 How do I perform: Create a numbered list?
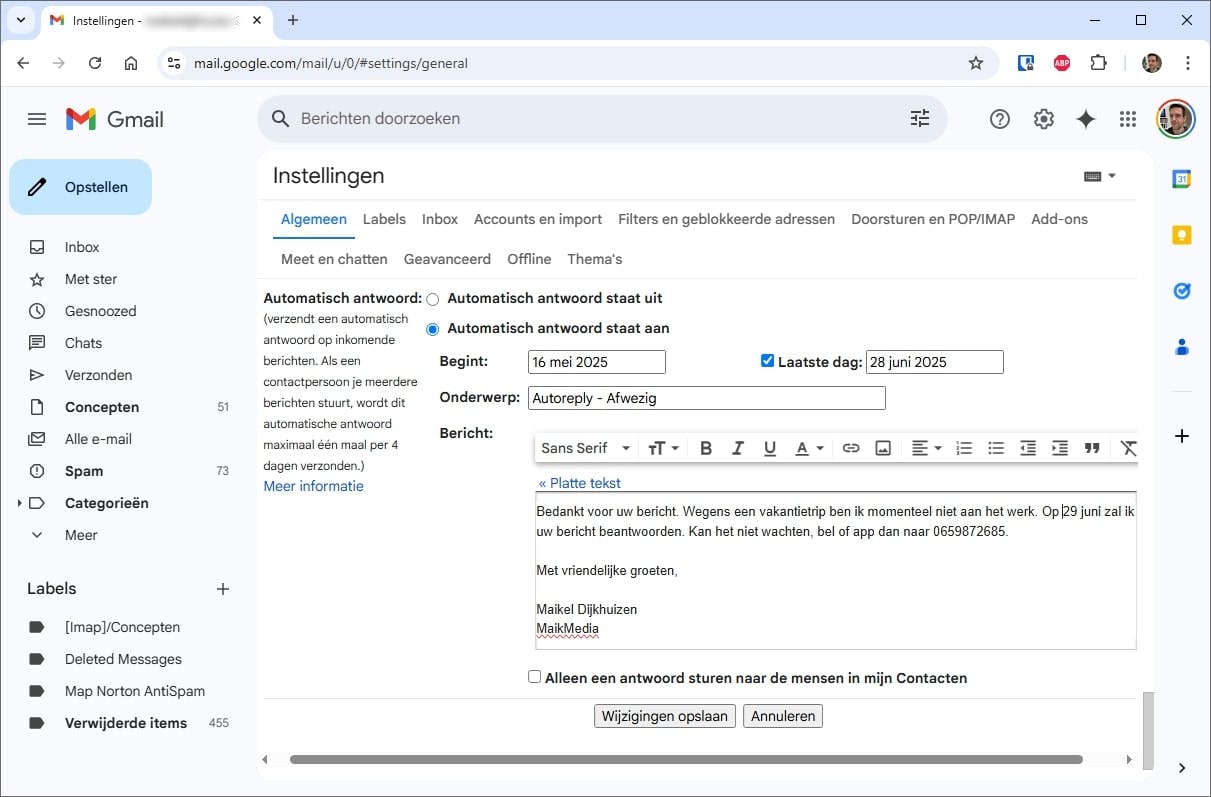(964, 449)
